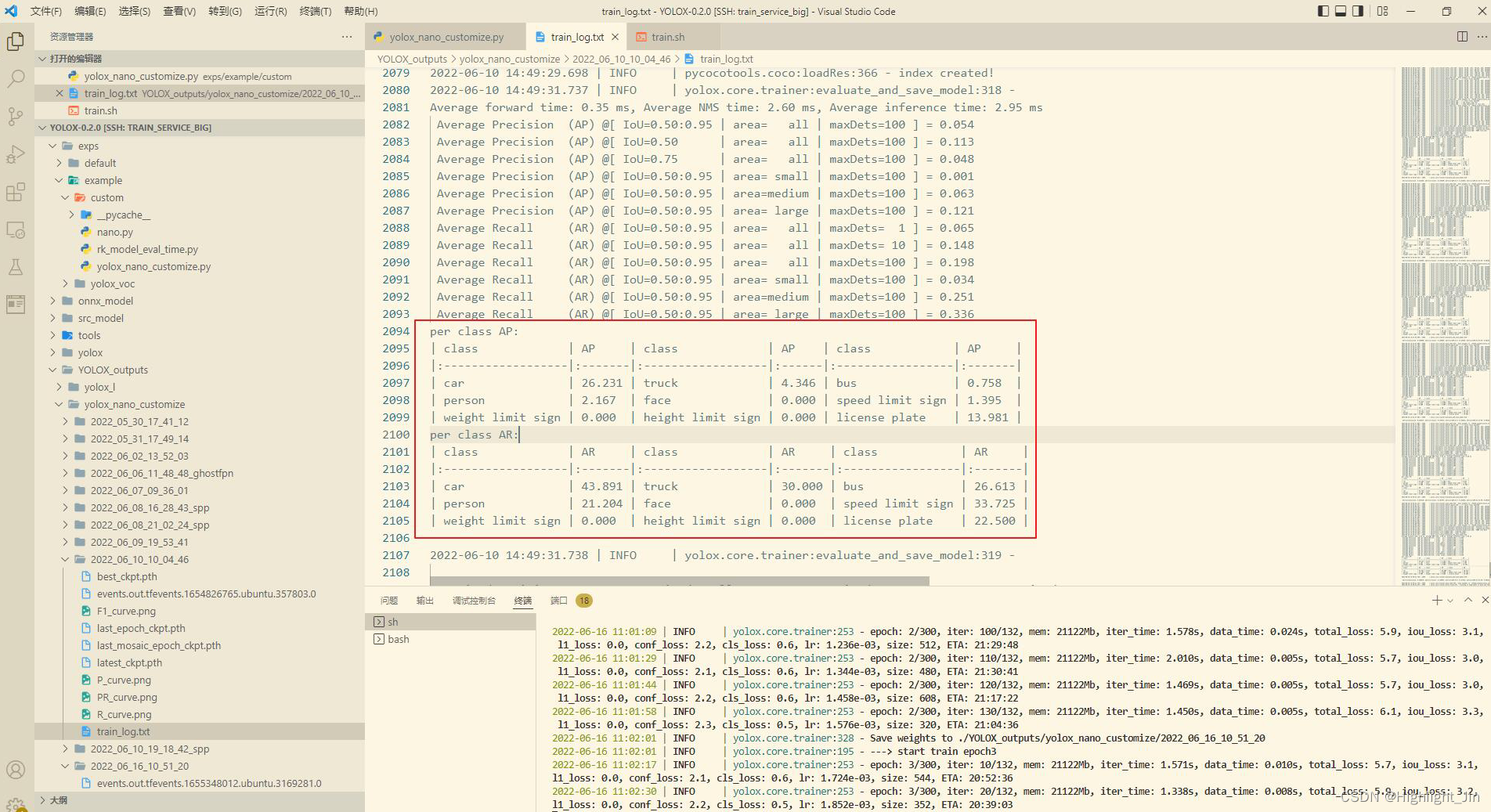Click yolox.core.trainer:328 link in terminal
The width and height of the screenshot is (1491, 812).
click(793, 738)
